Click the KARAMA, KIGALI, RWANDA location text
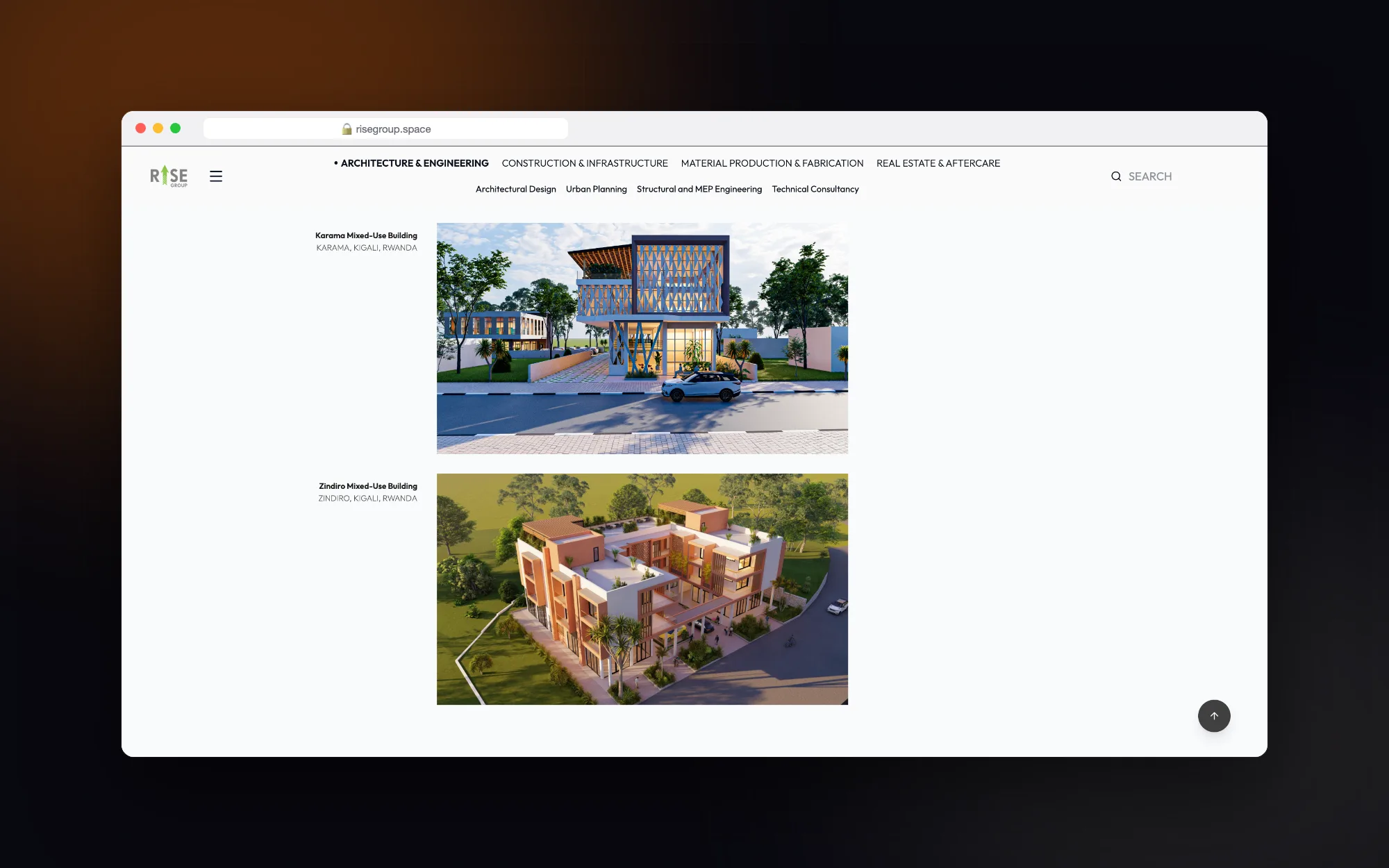This screenshot has width=1389, height=868. point(367,248)
